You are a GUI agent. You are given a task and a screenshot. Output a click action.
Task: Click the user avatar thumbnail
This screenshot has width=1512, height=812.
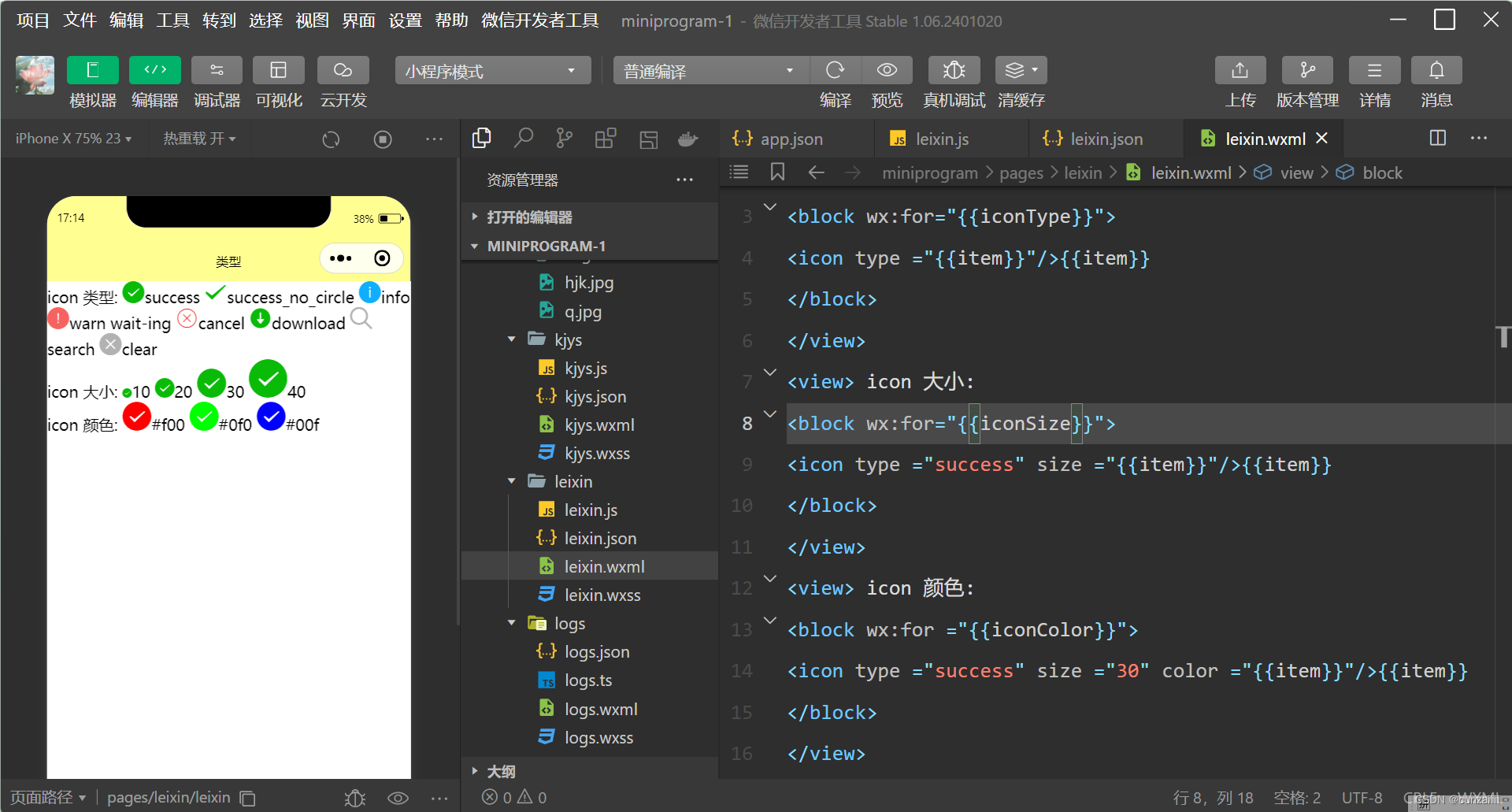pyautogui.click(x=35, y=76)
